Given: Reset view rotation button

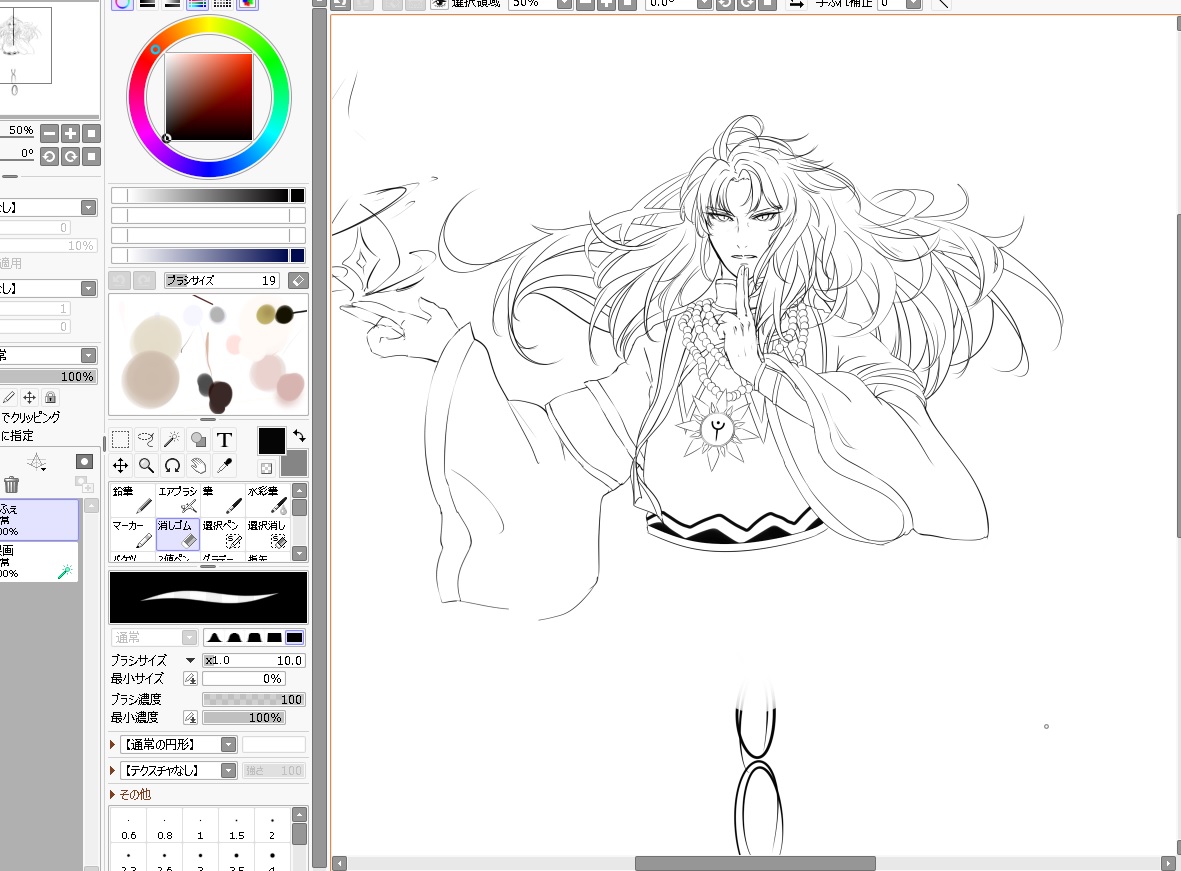Looking at the screenshot, I should [91, 156].
